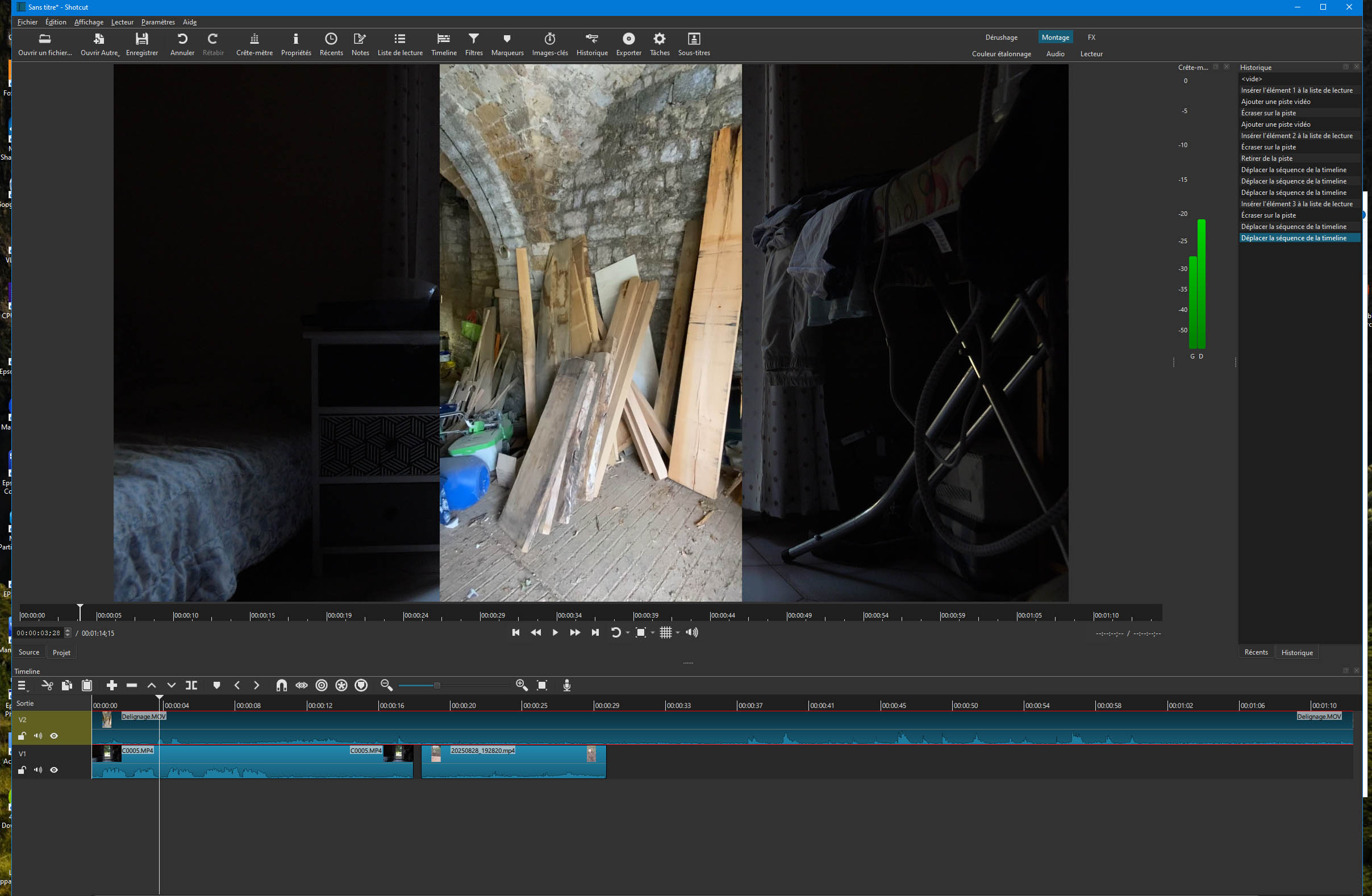Click Retirer de la piste history entry
The width and height of the screenshot is (1372, 896).
point(1299,159)
